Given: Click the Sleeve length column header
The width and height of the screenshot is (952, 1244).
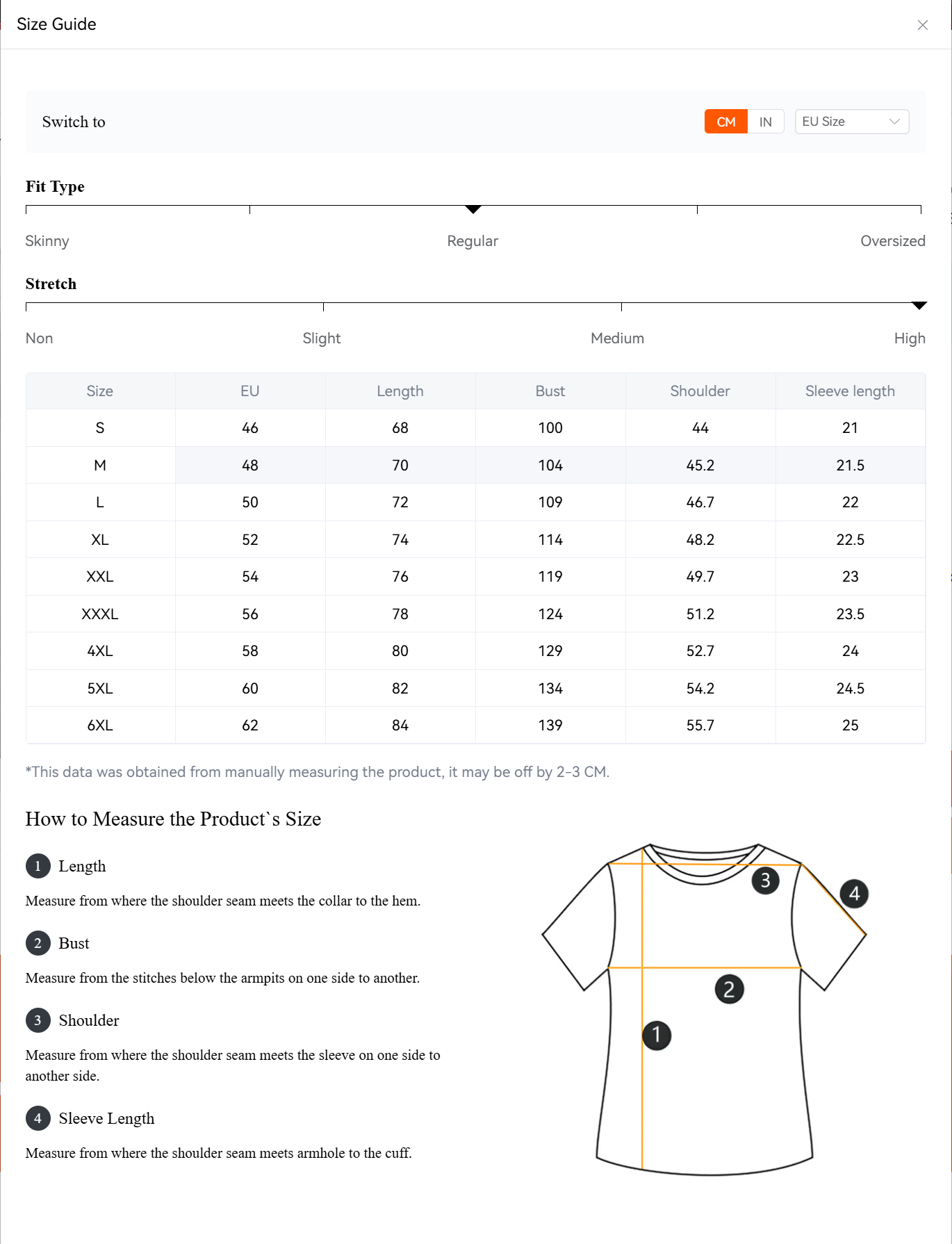Looking at the screenshot, I should coord(850,391).
